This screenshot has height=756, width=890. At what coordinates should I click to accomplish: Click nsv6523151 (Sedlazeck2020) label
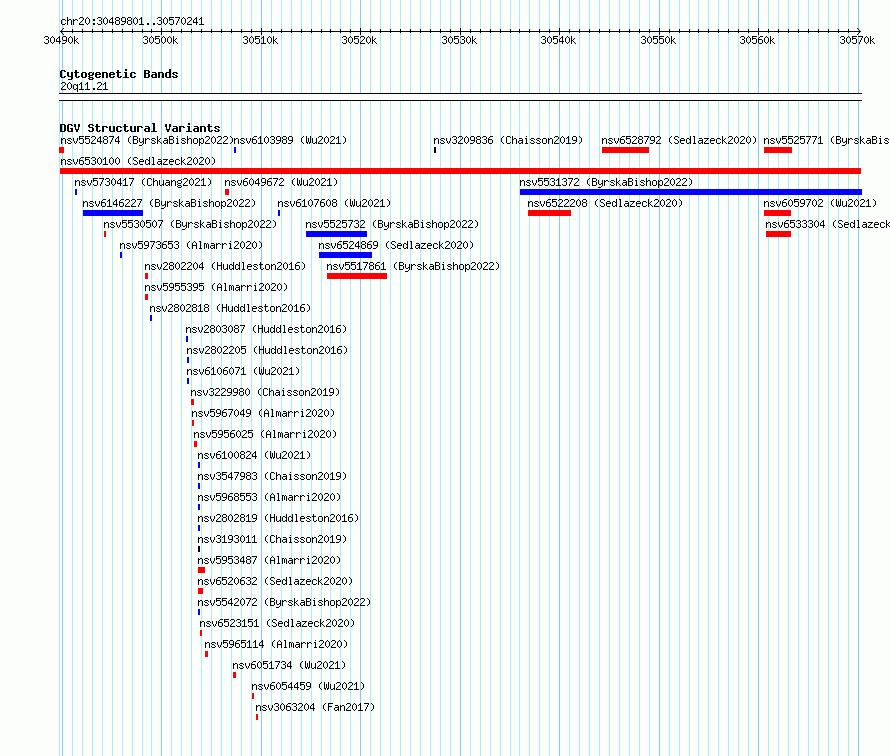(x=277, y=623)
